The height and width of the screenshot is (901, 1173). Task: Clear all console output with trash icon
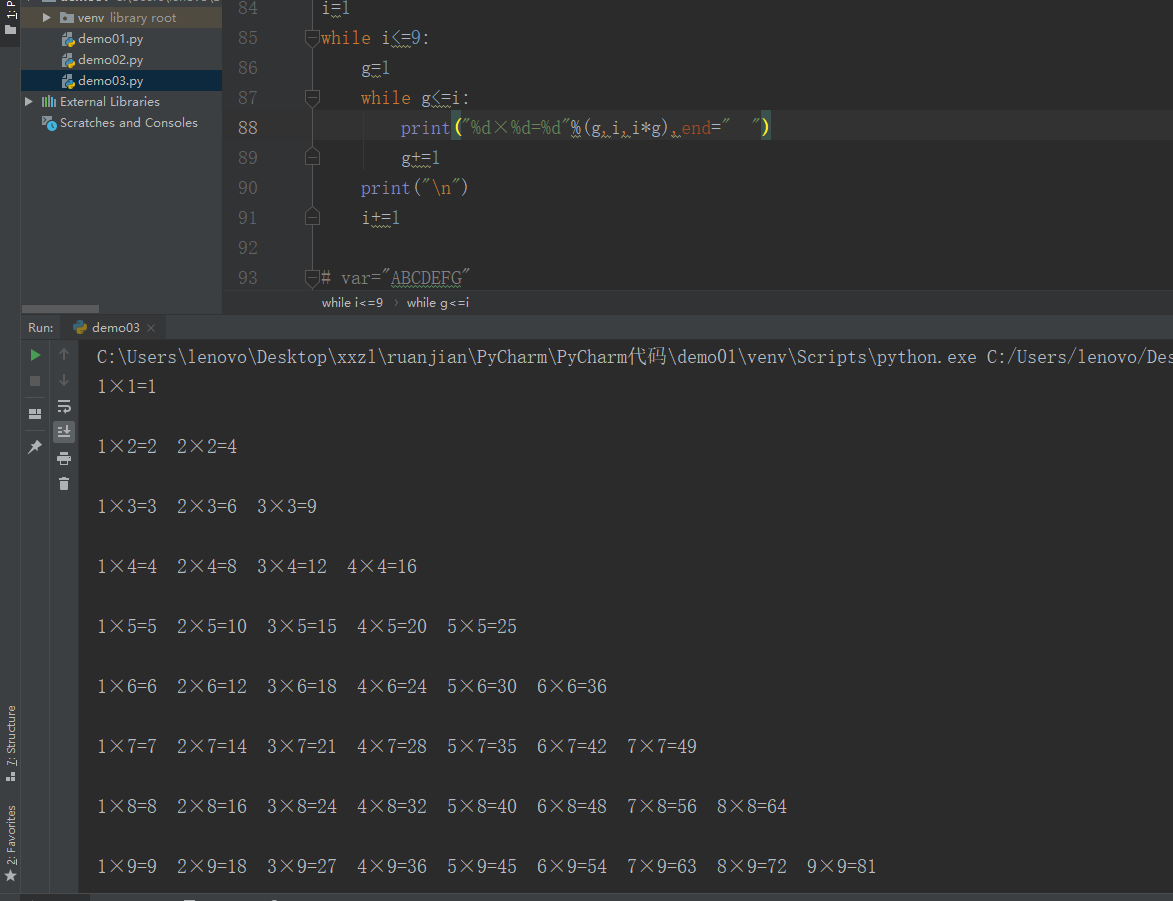tap(63, 483)
